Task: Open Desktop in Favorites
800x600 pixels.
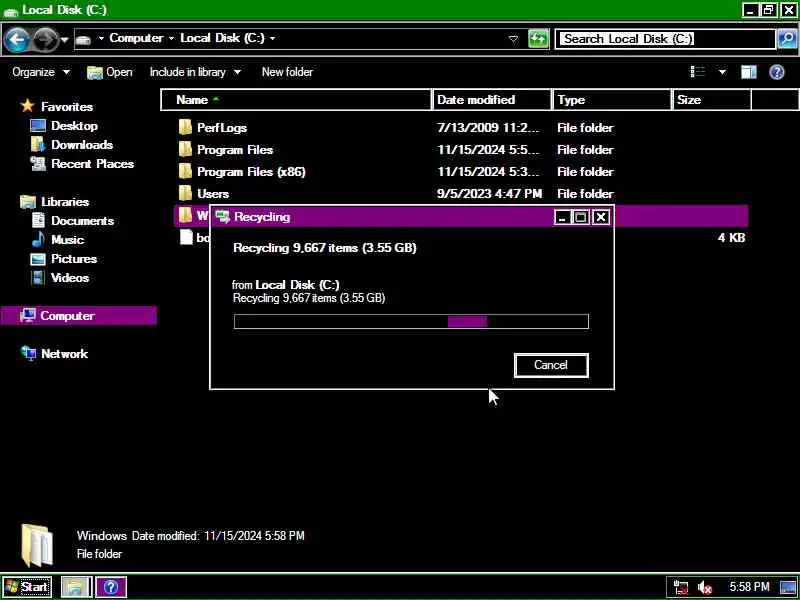Action: click(64, 126)
